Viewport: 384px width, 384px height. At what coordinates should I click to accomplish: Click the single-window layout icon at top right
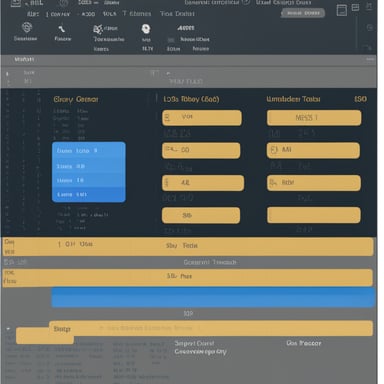click(342, 10)
